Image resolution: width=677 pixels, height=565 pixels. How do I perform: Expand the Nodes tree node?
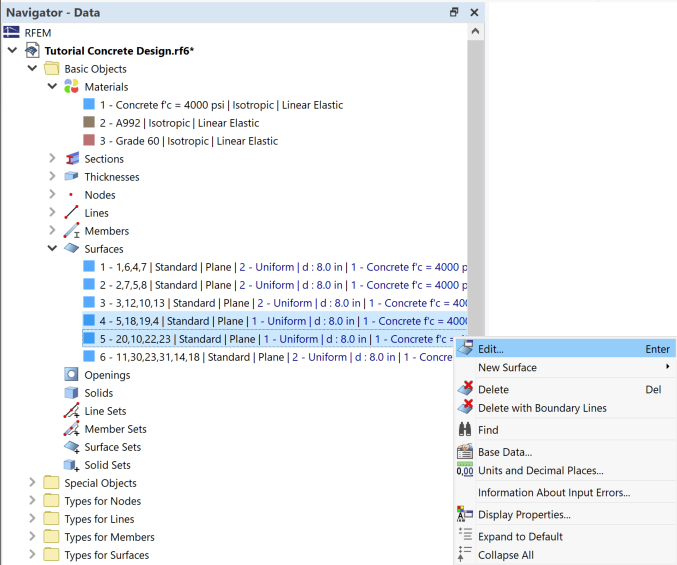[x=52, y=194]
